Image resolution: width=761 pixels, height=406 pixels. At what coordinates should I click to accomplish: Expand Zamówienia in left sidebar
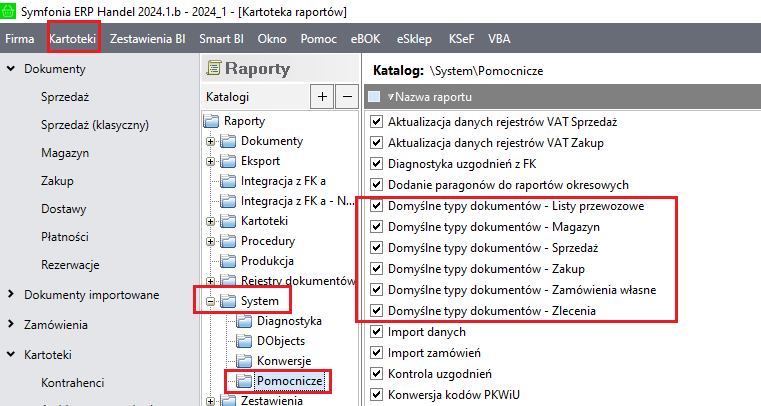11,325
